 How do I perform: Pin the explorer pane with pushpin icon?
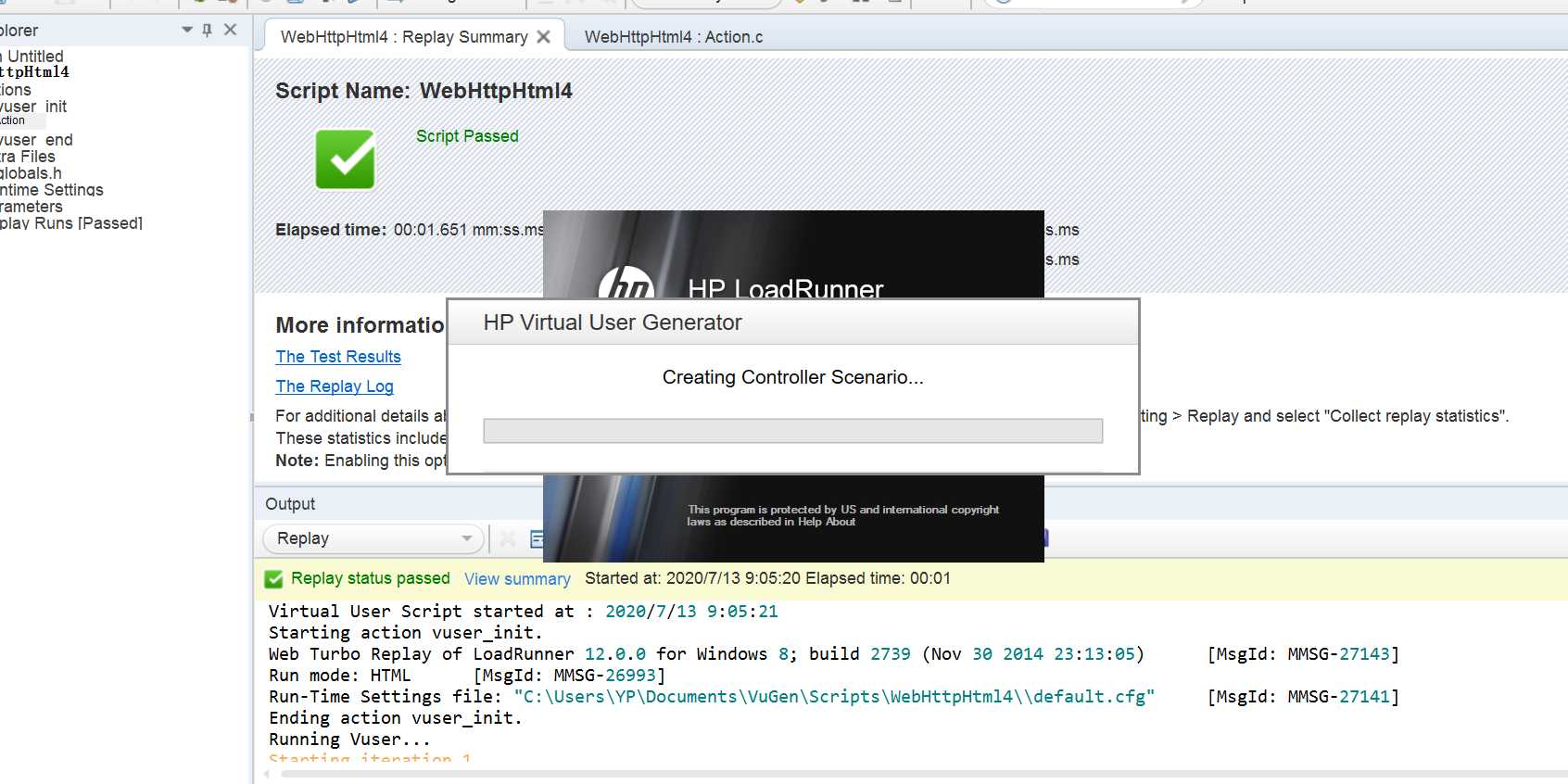[x=207, y=31]
